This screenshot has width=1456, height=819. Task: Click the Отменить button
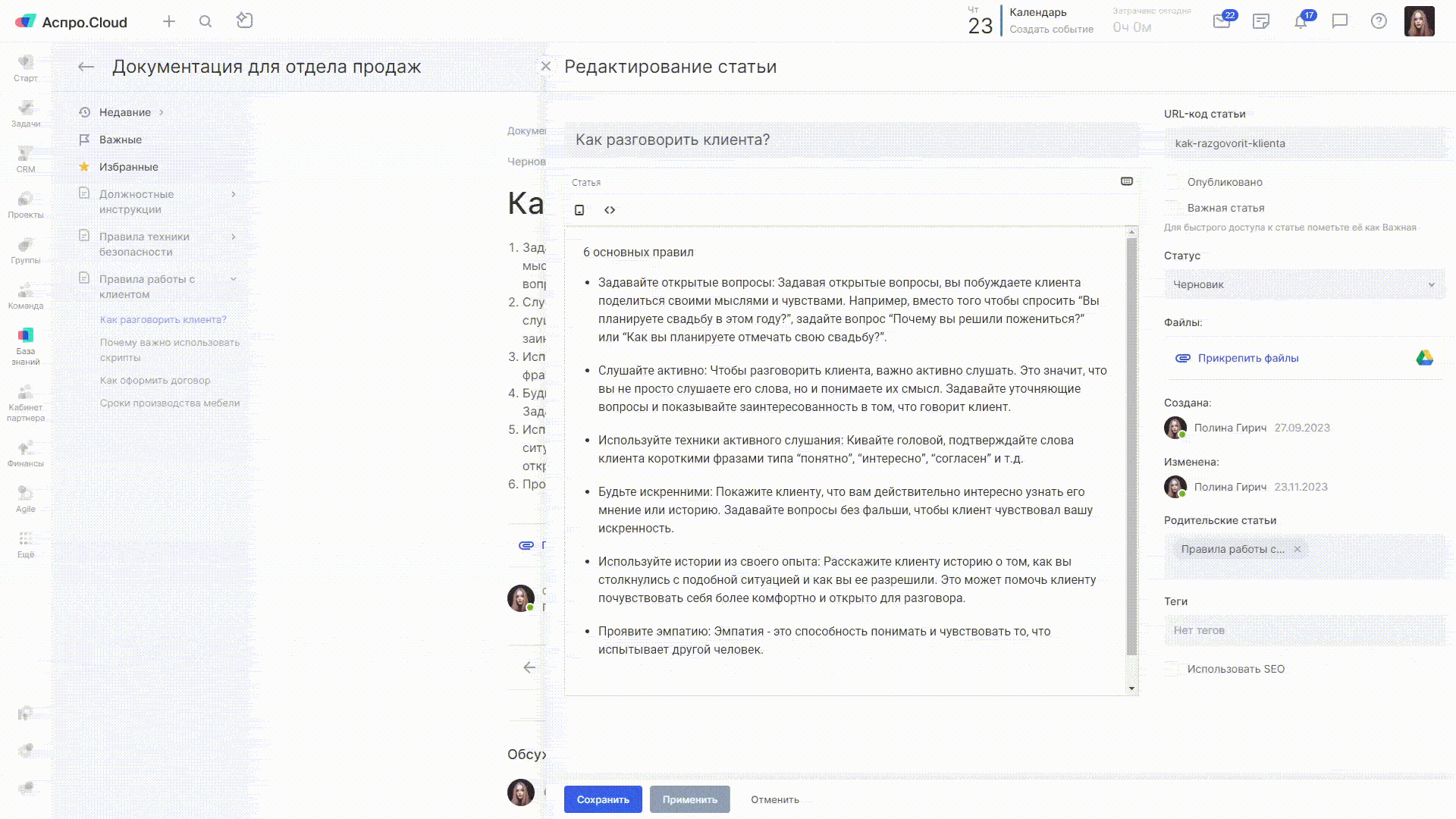pos(775,799)
